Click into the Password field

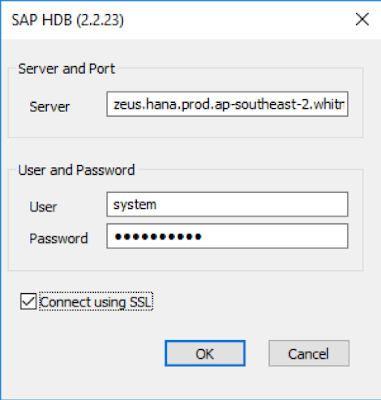[227, 236]
